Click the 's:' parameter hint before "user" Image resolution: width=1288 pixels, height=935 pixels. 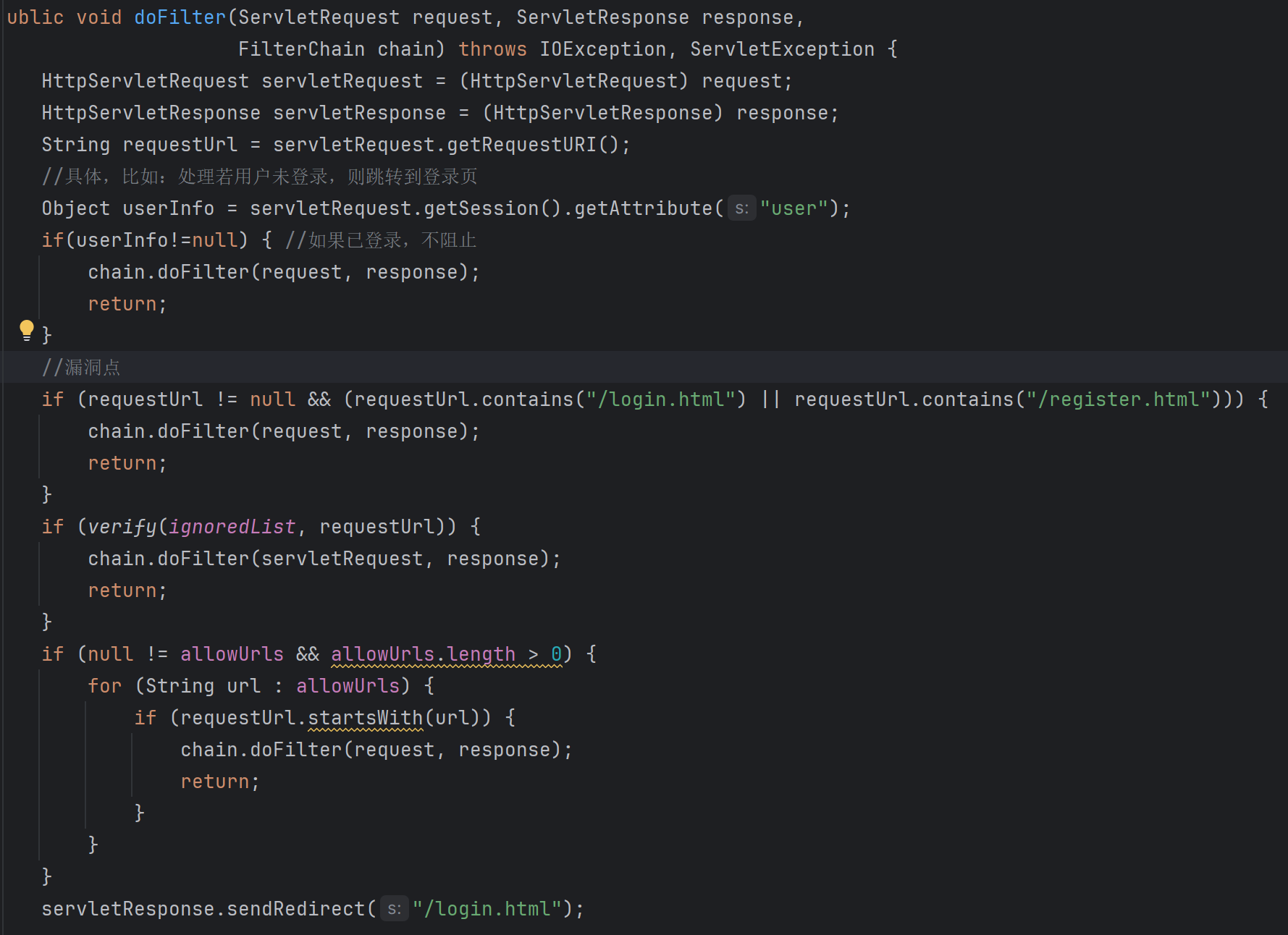pyautogui.click(x=741, y=208)
